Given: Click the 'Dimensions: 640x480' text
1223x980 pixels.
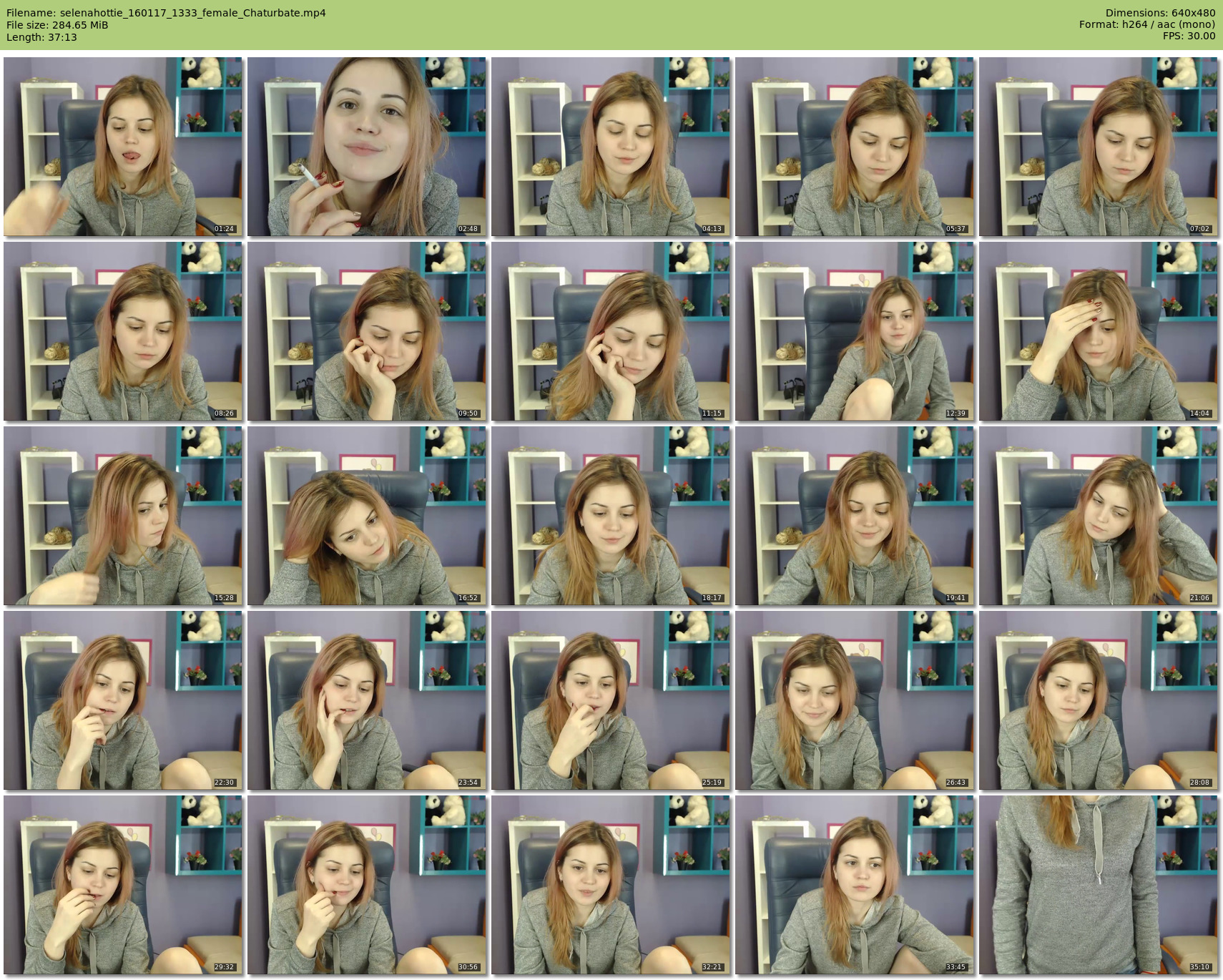Looking at the screenshot, I should (x=1160, y=13).
